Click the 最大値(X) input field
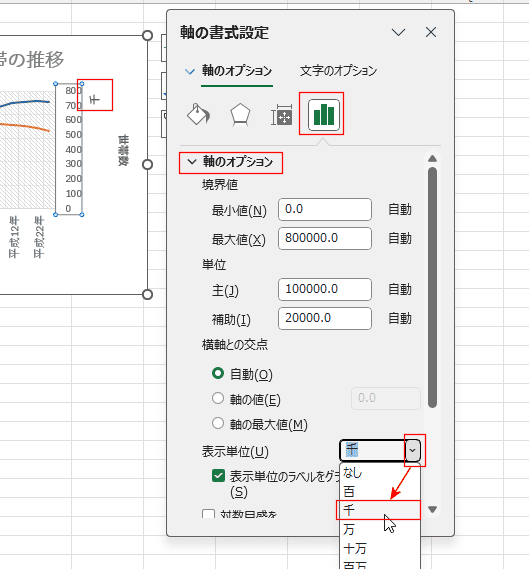The height and width of the screenshot is (569, 529). pyautogui.click(x=325, y=238)
